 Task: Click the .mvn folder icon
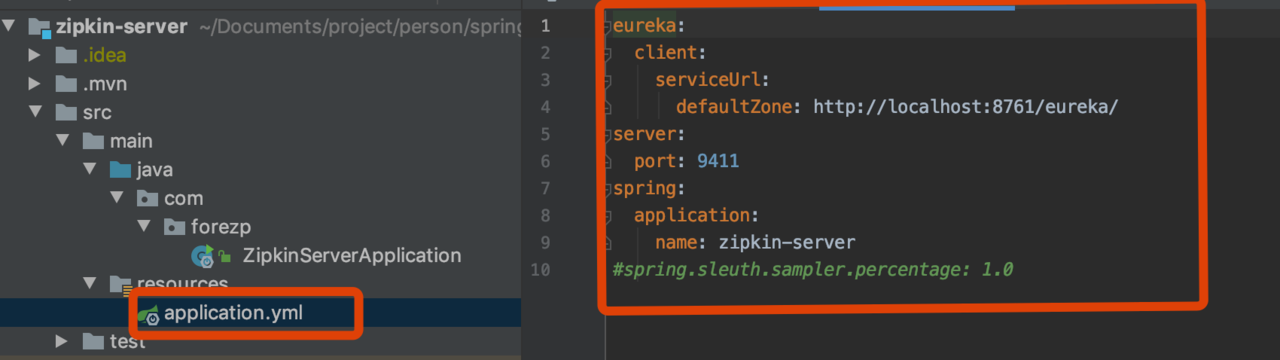(x=67, y=84)
